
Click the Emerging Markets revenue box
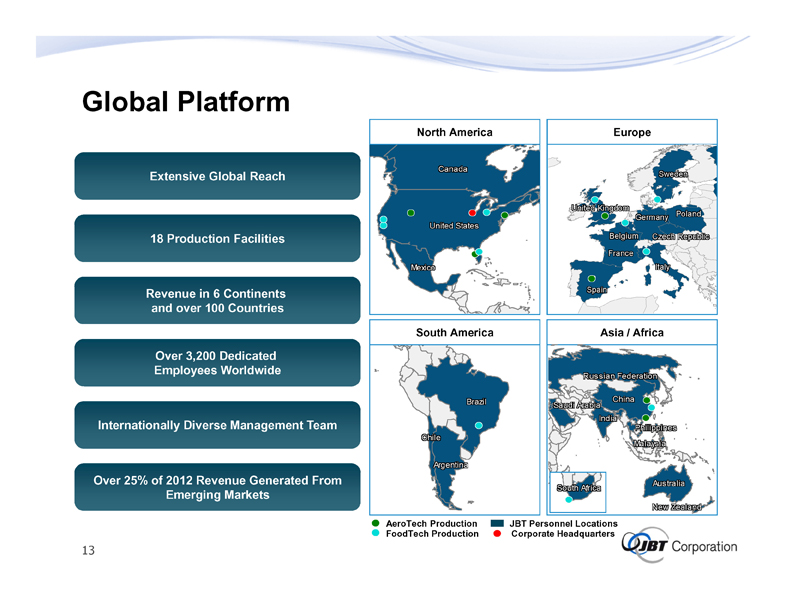[x=217, y=488]
